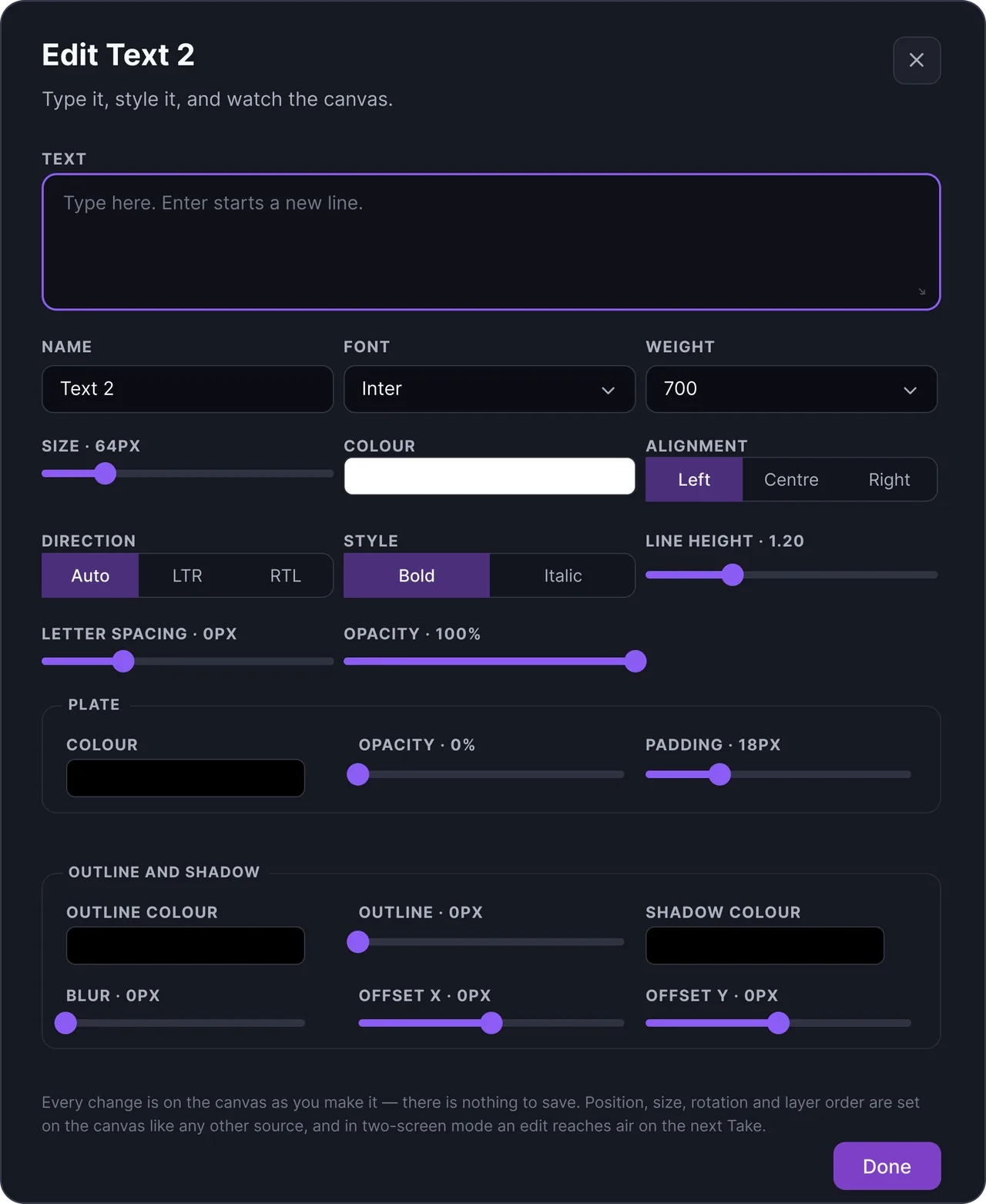Click the textarea resize handle icon
The width and height of the screenshot is (986, 1204).
tap(921, 291)
